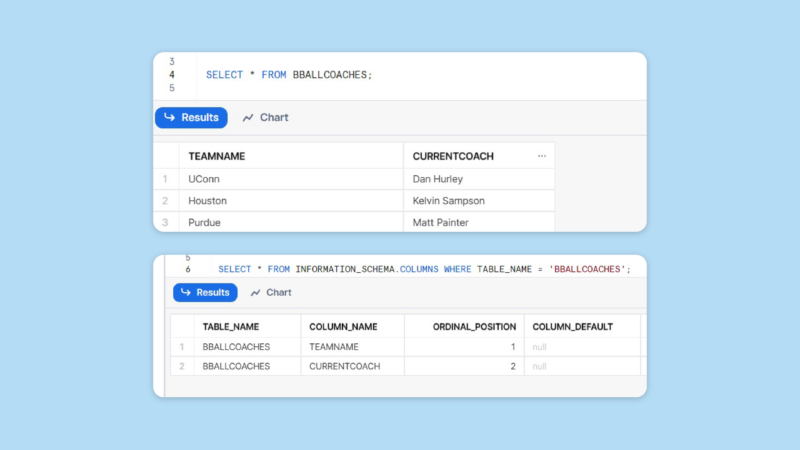Place cursor in SELECT * FROM BBALLCOACHES line
This screenshot has height=450, width=800.
tap(288, 75)
